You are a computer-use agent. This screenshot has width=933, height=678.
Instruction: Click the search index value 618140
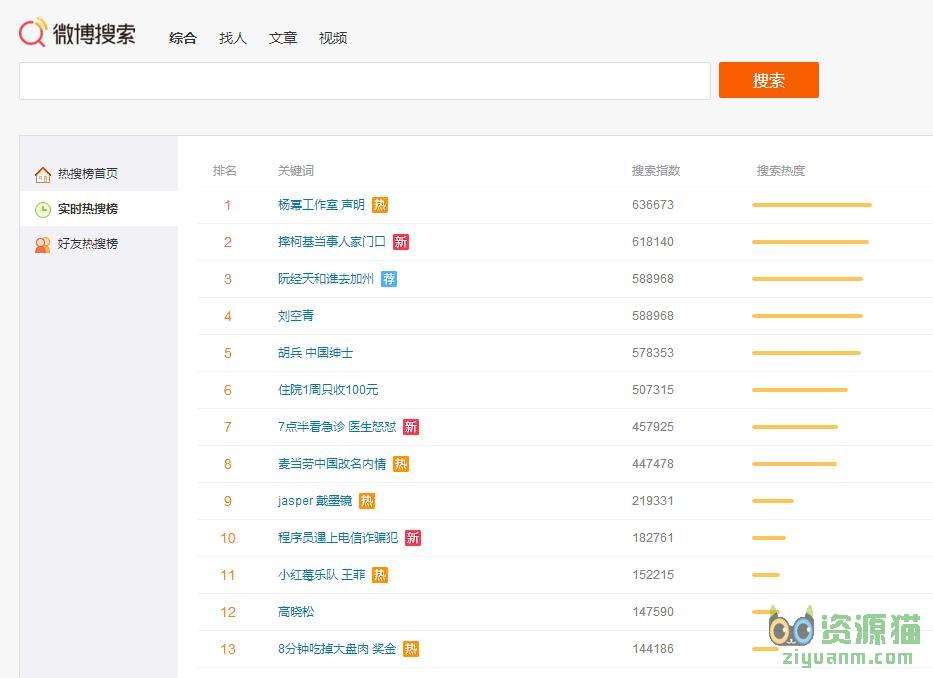653,242
